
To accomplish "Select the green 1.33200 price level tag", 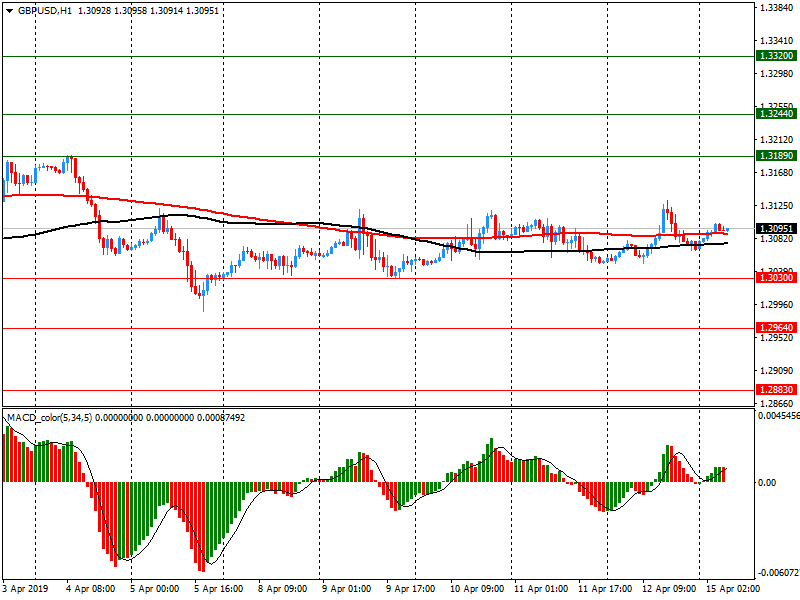I will click(x=776, y=57).
